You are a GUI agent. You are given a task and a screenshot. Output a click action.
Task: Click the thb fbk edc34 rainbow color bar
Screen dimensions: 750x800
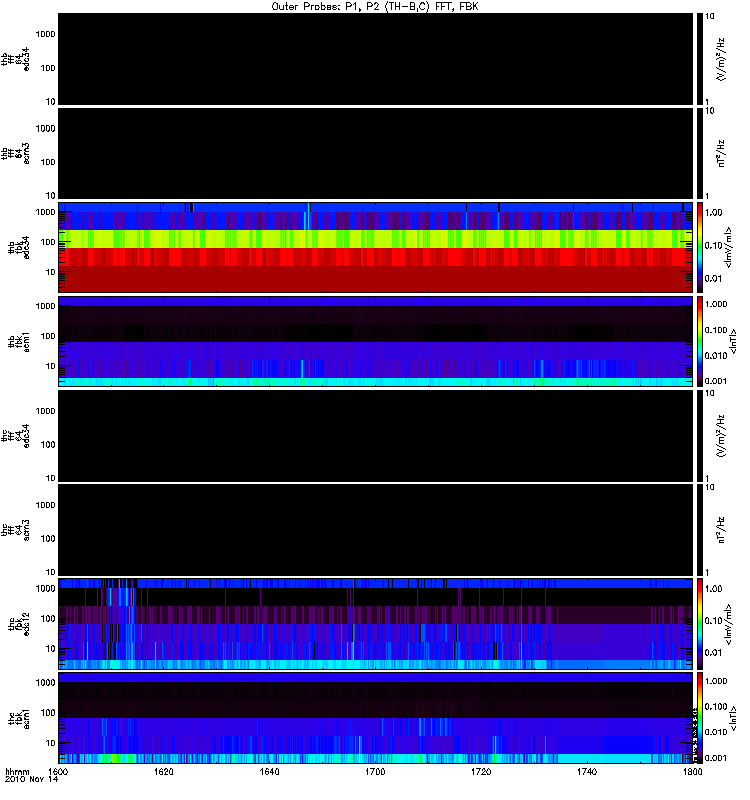tap(700, 247)
